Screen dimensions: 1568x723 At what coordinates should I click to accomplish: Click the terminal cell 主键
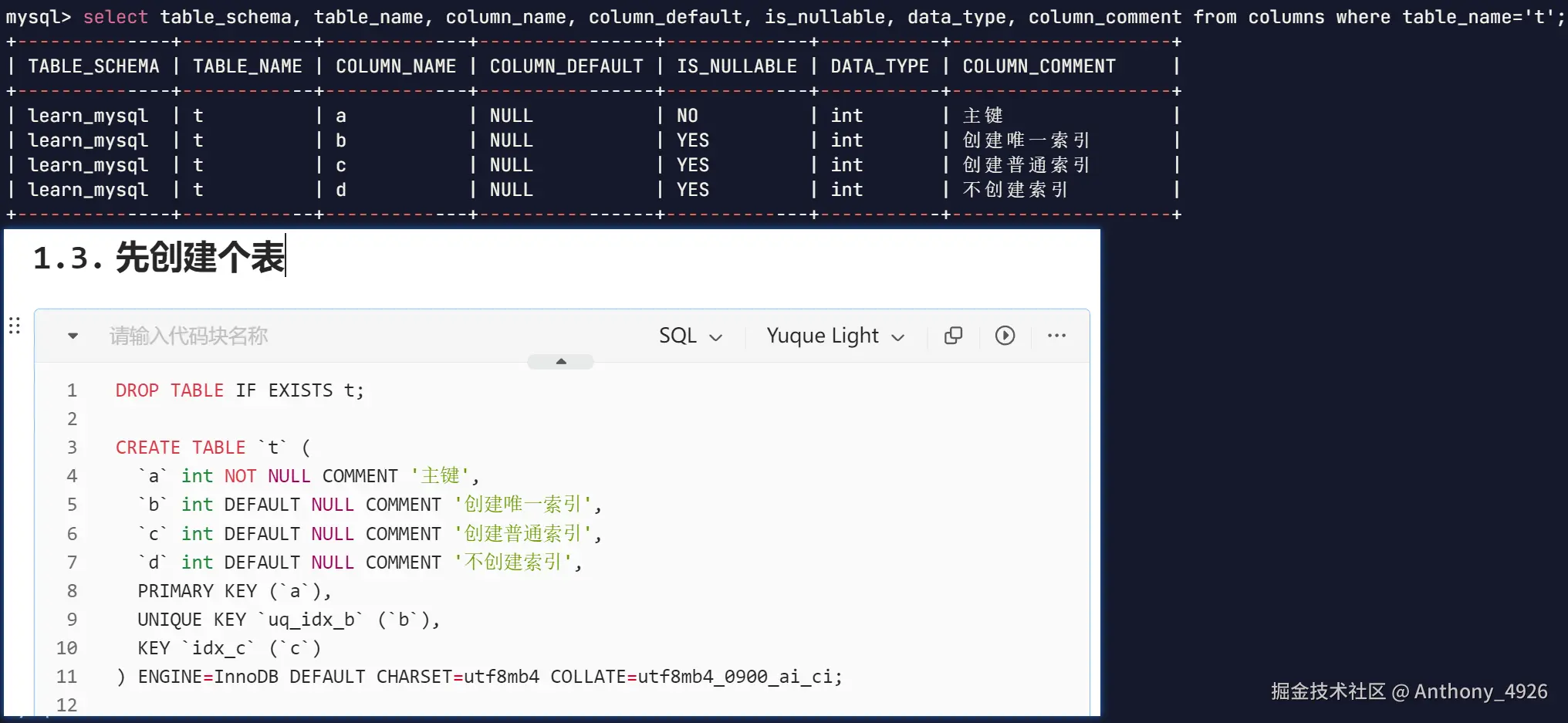[983, 116]
